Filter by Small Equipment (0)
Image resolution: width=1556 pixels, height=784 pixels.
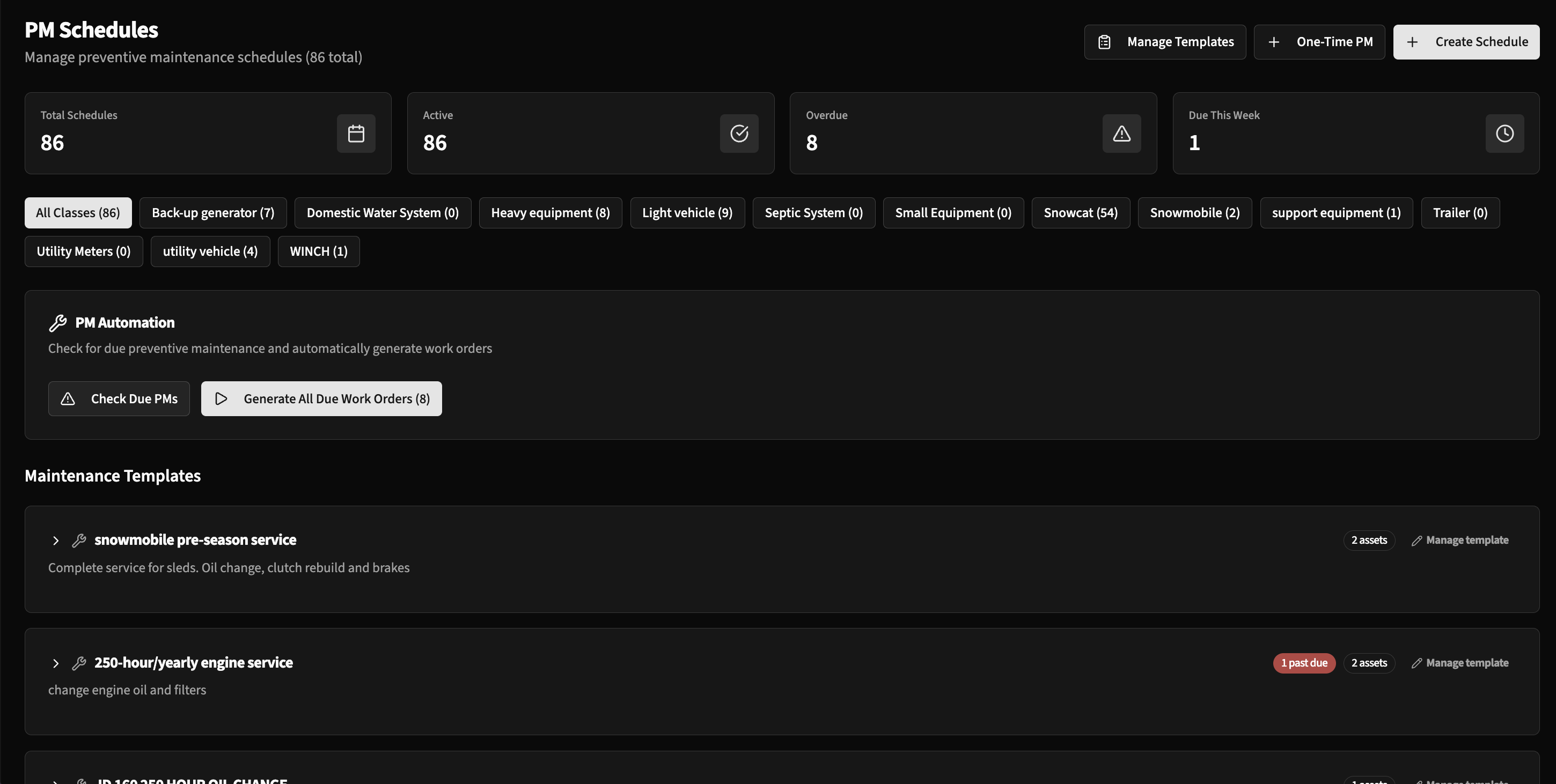(953, 212)
